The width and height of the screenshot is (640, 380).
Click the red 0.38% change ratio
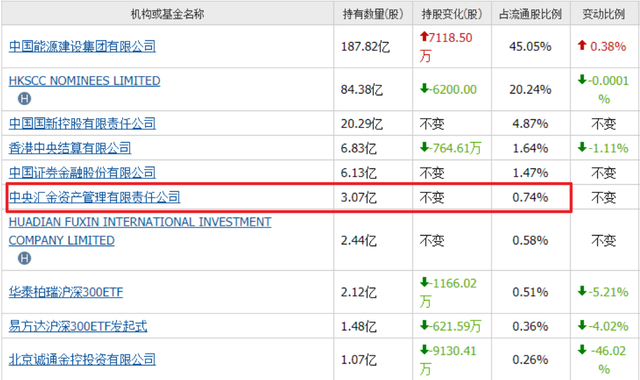tap(602, 46)
